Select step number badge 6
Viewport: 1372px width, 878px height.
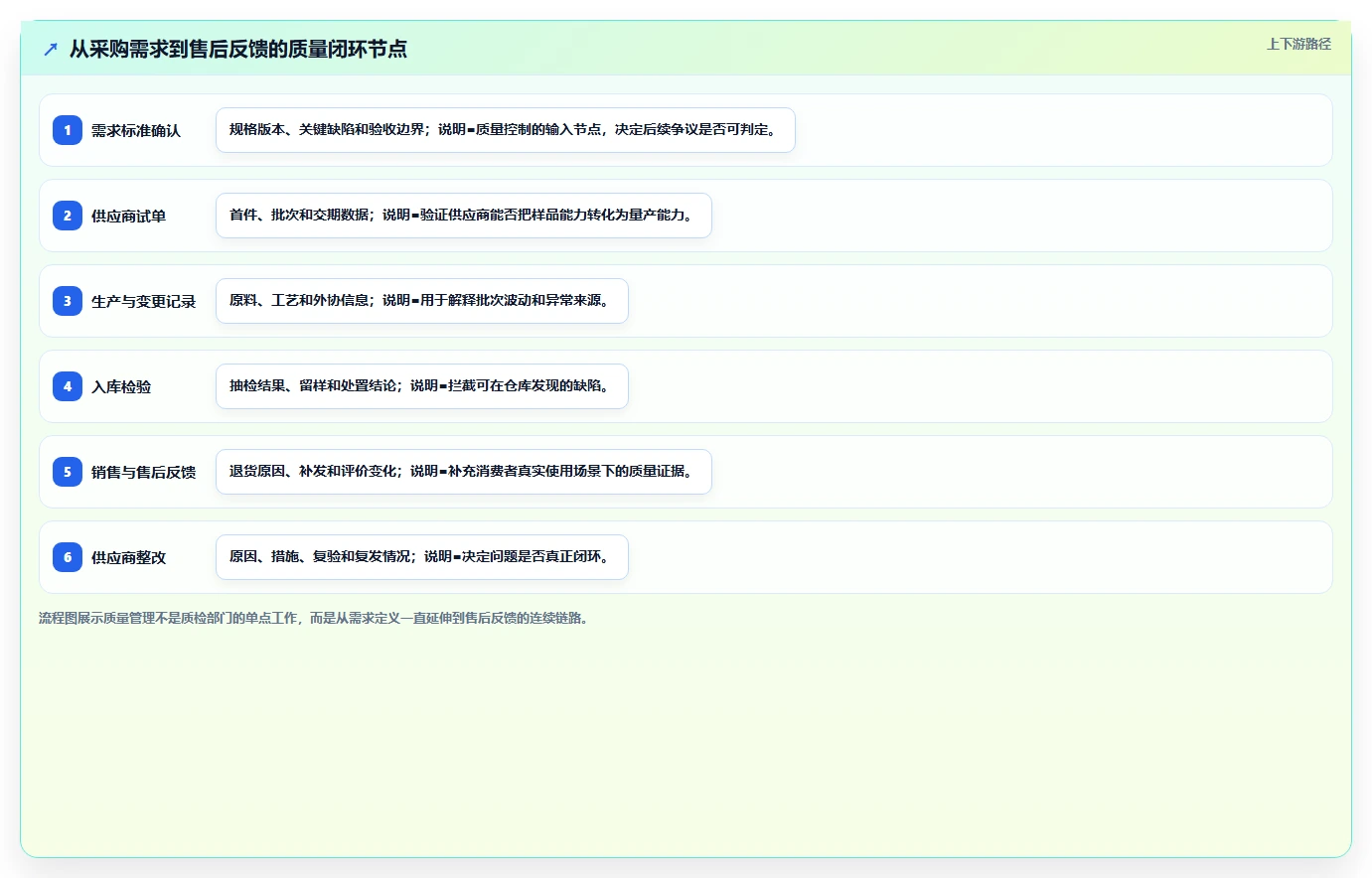[x=68, y=557]
